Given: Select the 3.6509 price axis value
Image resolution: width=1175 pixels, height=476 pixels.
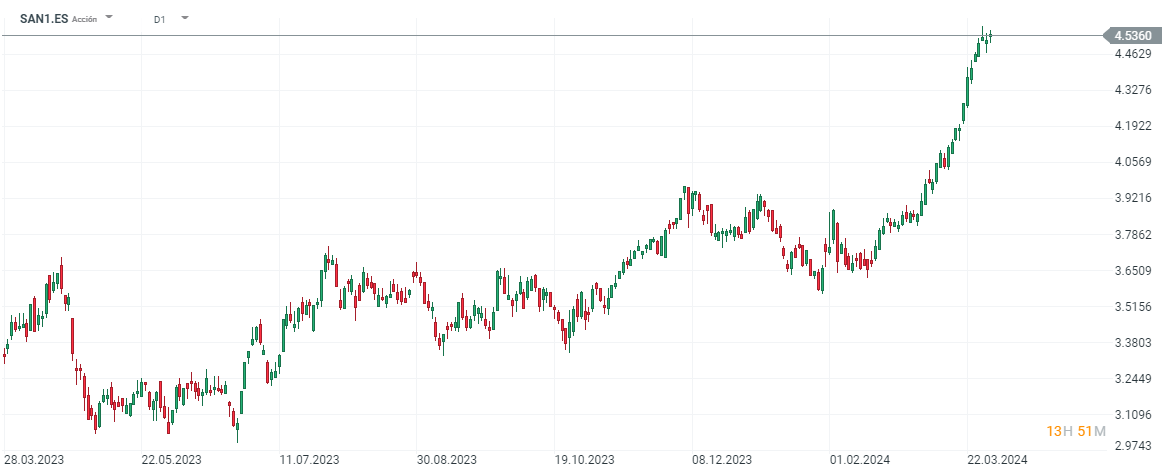Looking at the screenshot, I should 1131,271.
